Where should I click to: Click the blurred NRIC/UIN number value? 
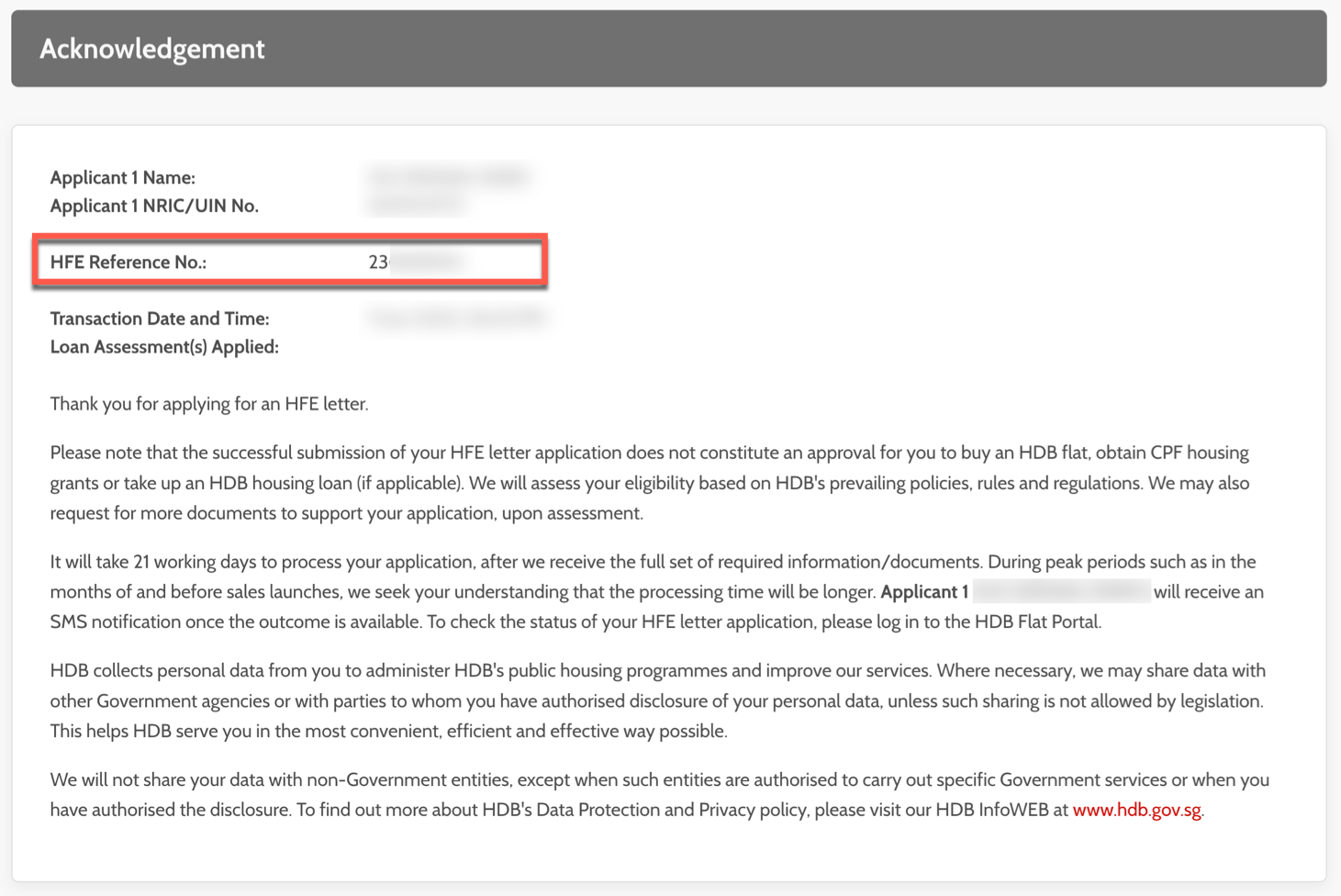416,204
